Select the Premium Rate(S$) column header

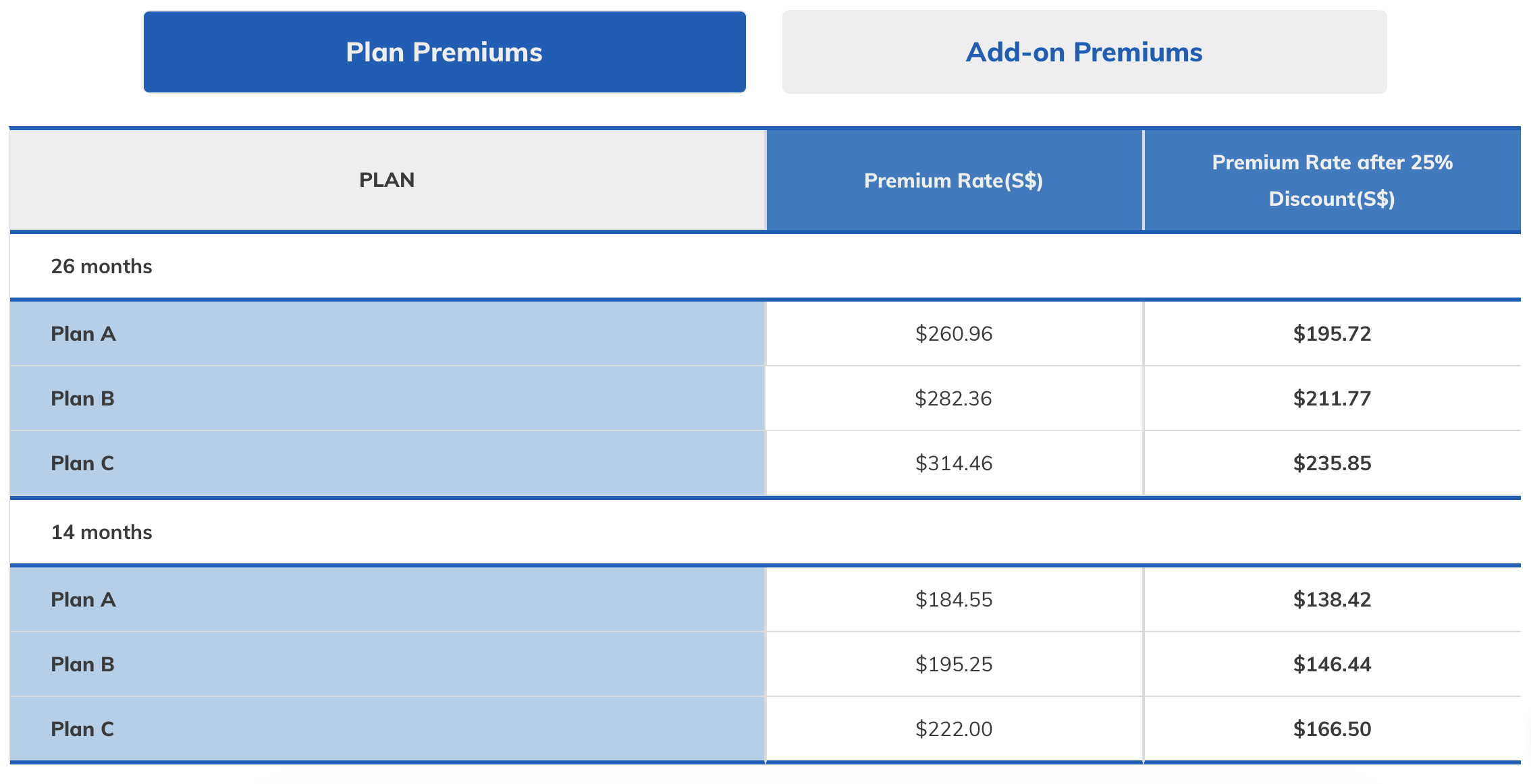(954, 180)
